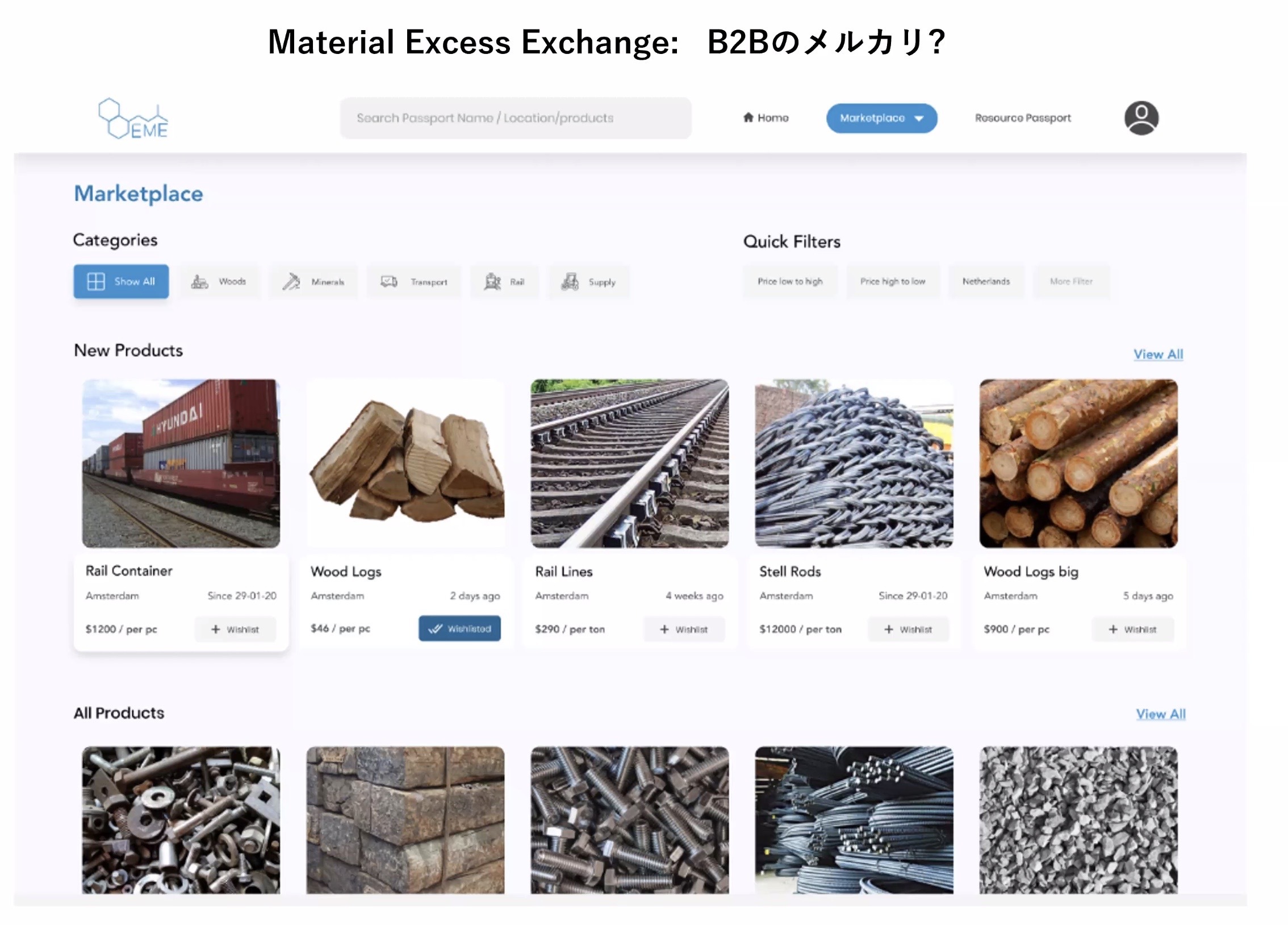Open the user profile account icon
The image size is (1288, 925).
coord(1143,118)
